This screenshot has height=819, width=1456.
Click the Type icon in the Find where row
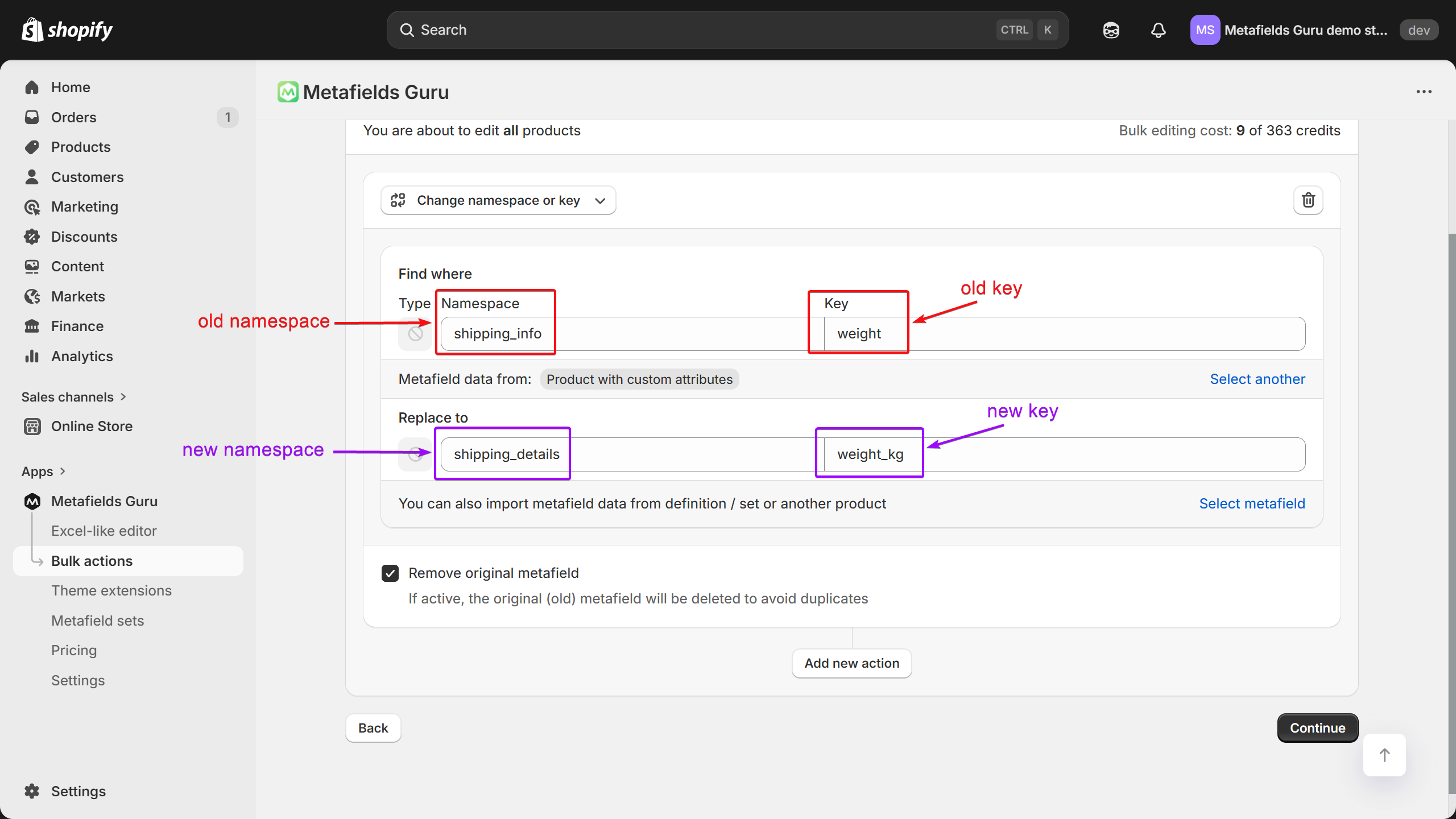click(x=416, y=334)
